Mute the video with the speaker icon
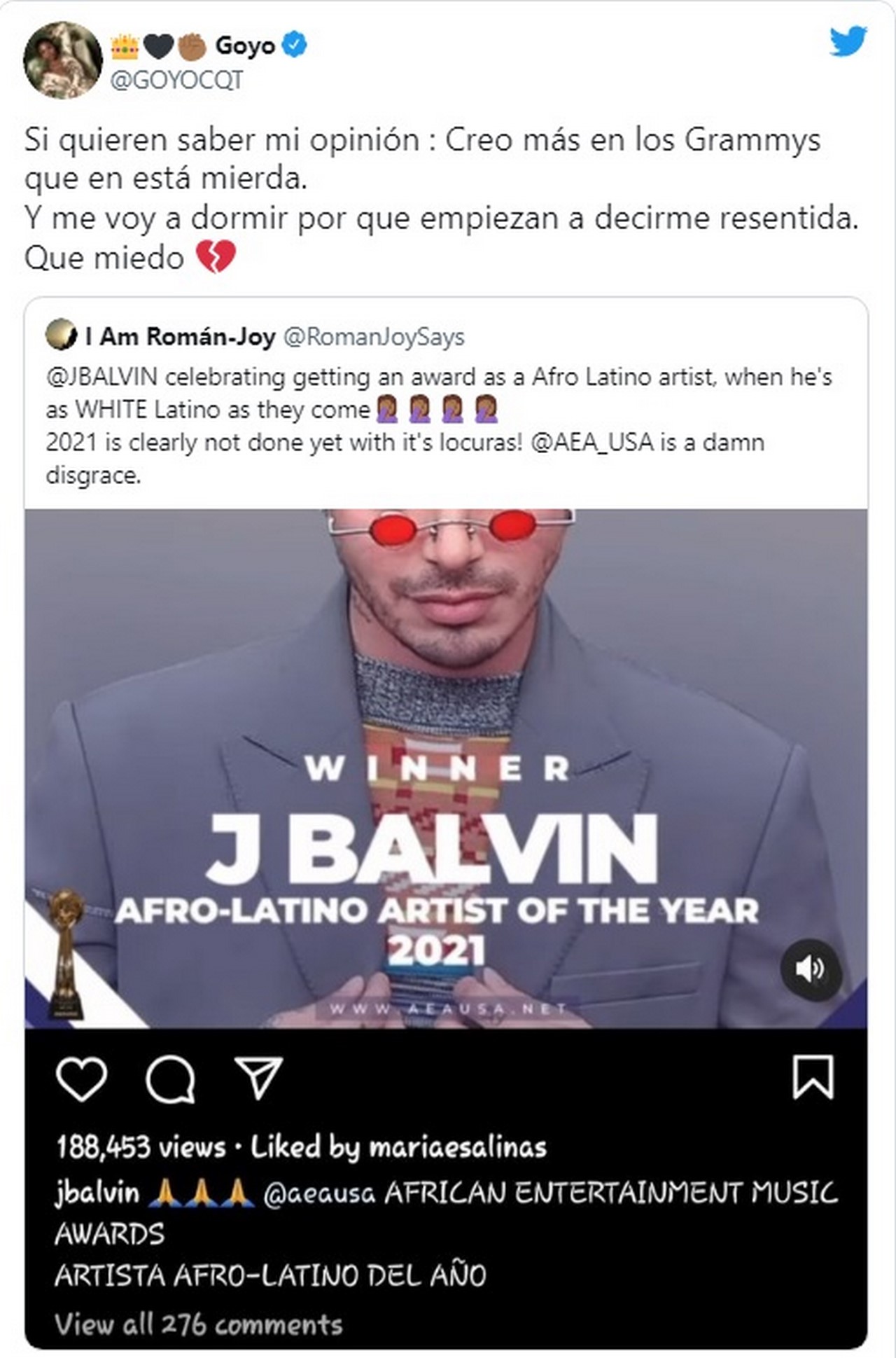The width and height of the screenshot is (896, 1358). click(x=811, y=969)
